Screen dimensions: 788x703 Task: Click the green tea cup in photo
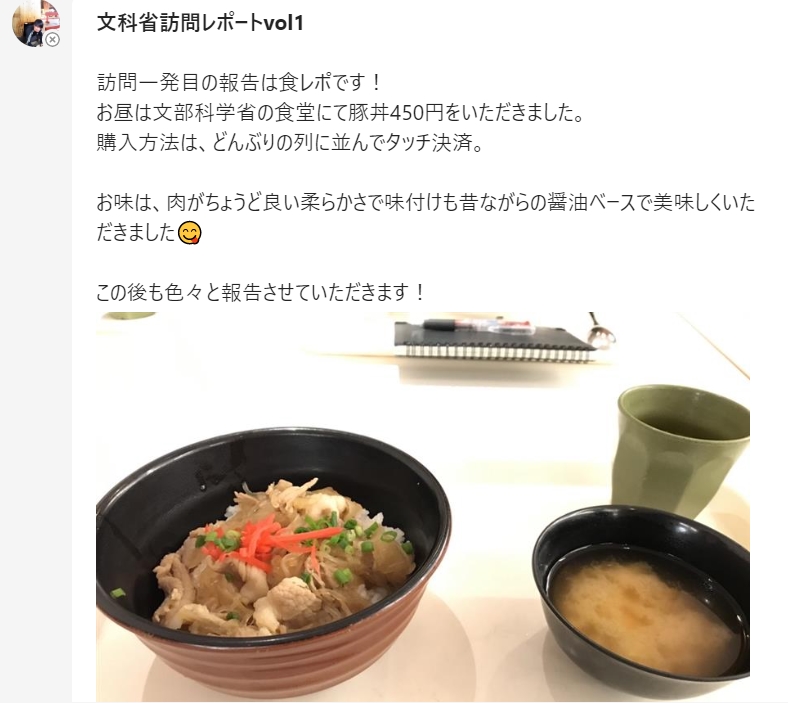point(681,450)
